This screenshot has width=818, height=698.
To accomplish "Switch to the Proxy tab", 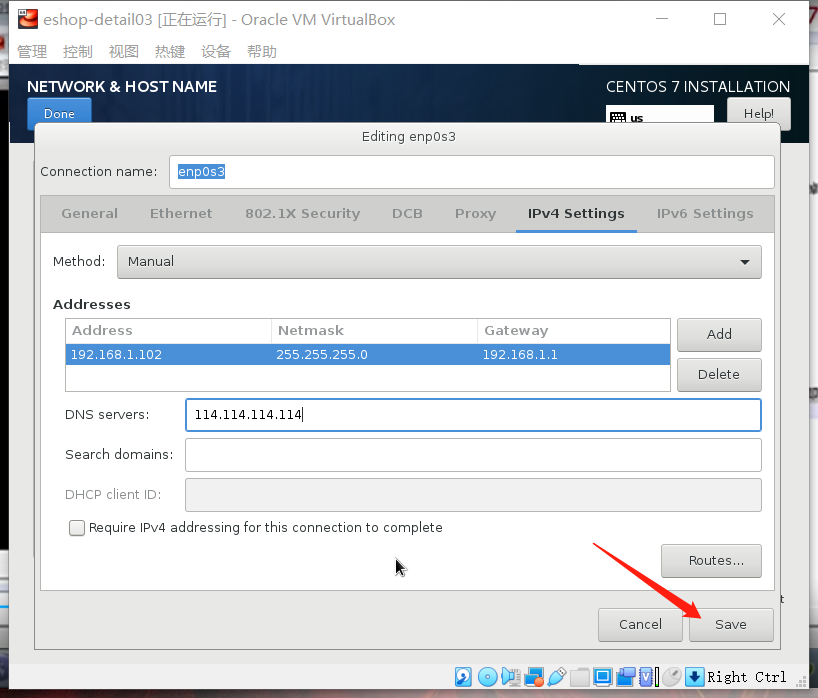I will pyautogui.click(x=475, y=214).
